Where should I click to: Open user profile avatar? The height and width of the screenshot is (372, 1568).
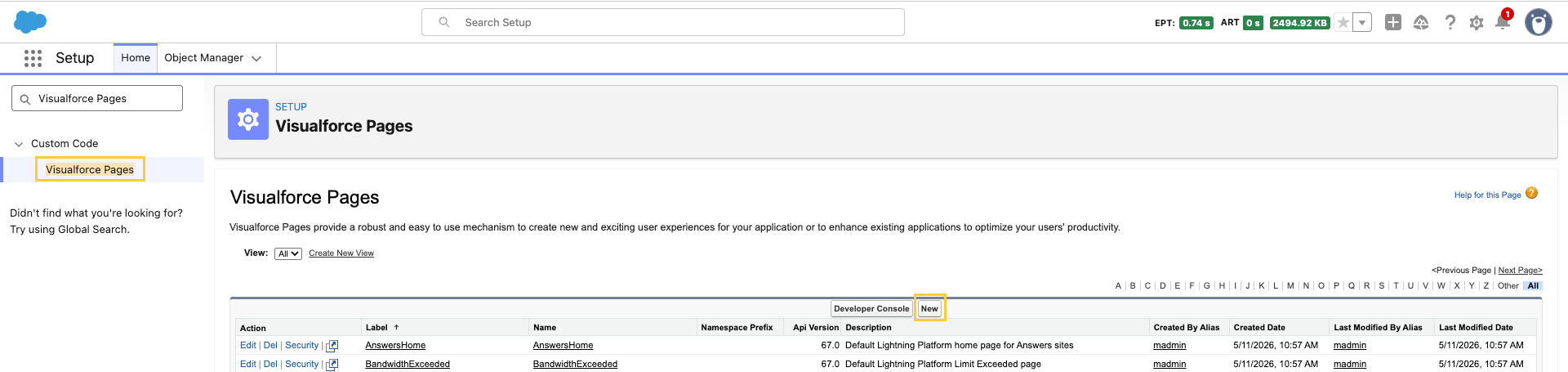1539,23
